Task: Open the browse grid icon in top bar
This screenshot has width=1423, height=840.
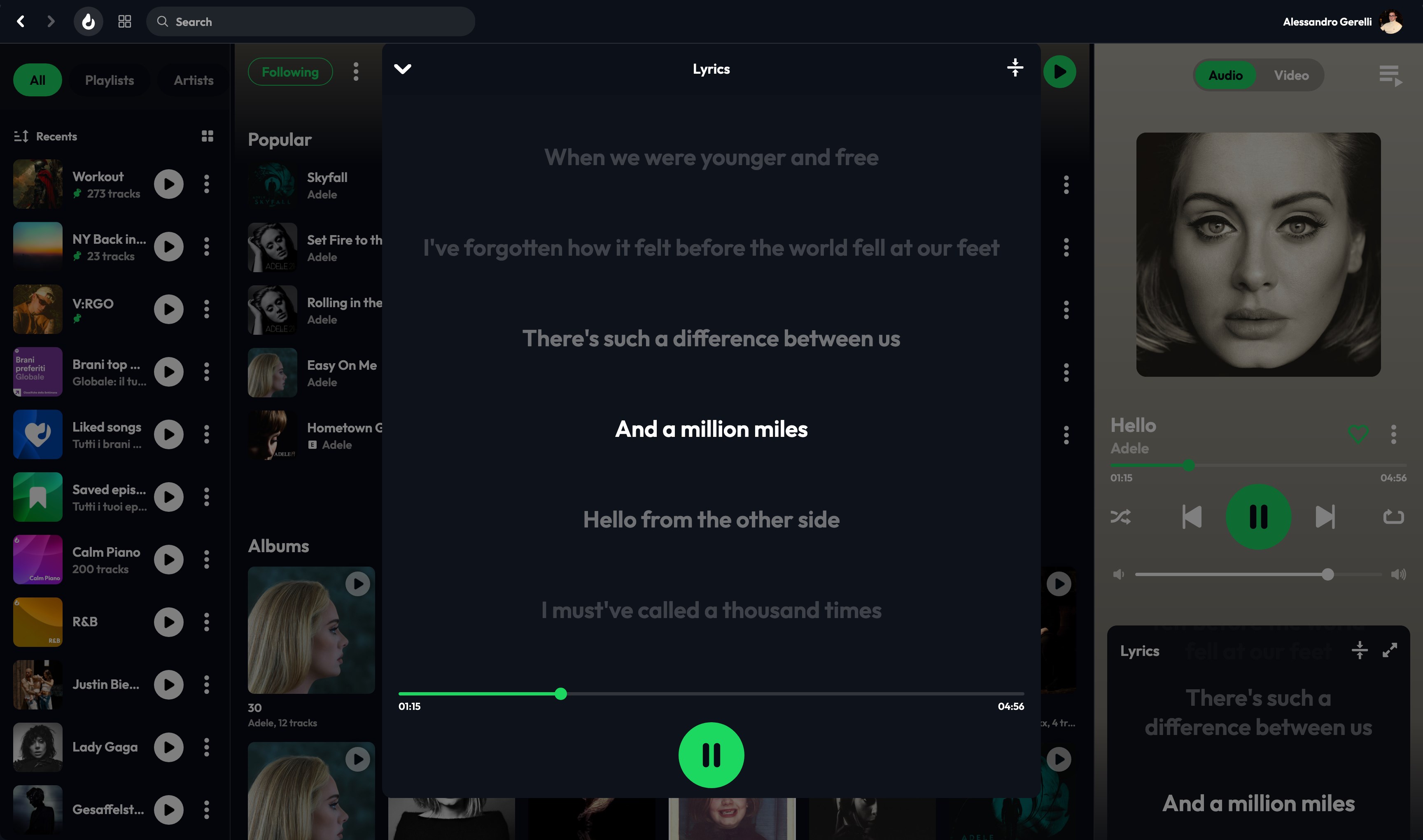Action: point(124,21)
